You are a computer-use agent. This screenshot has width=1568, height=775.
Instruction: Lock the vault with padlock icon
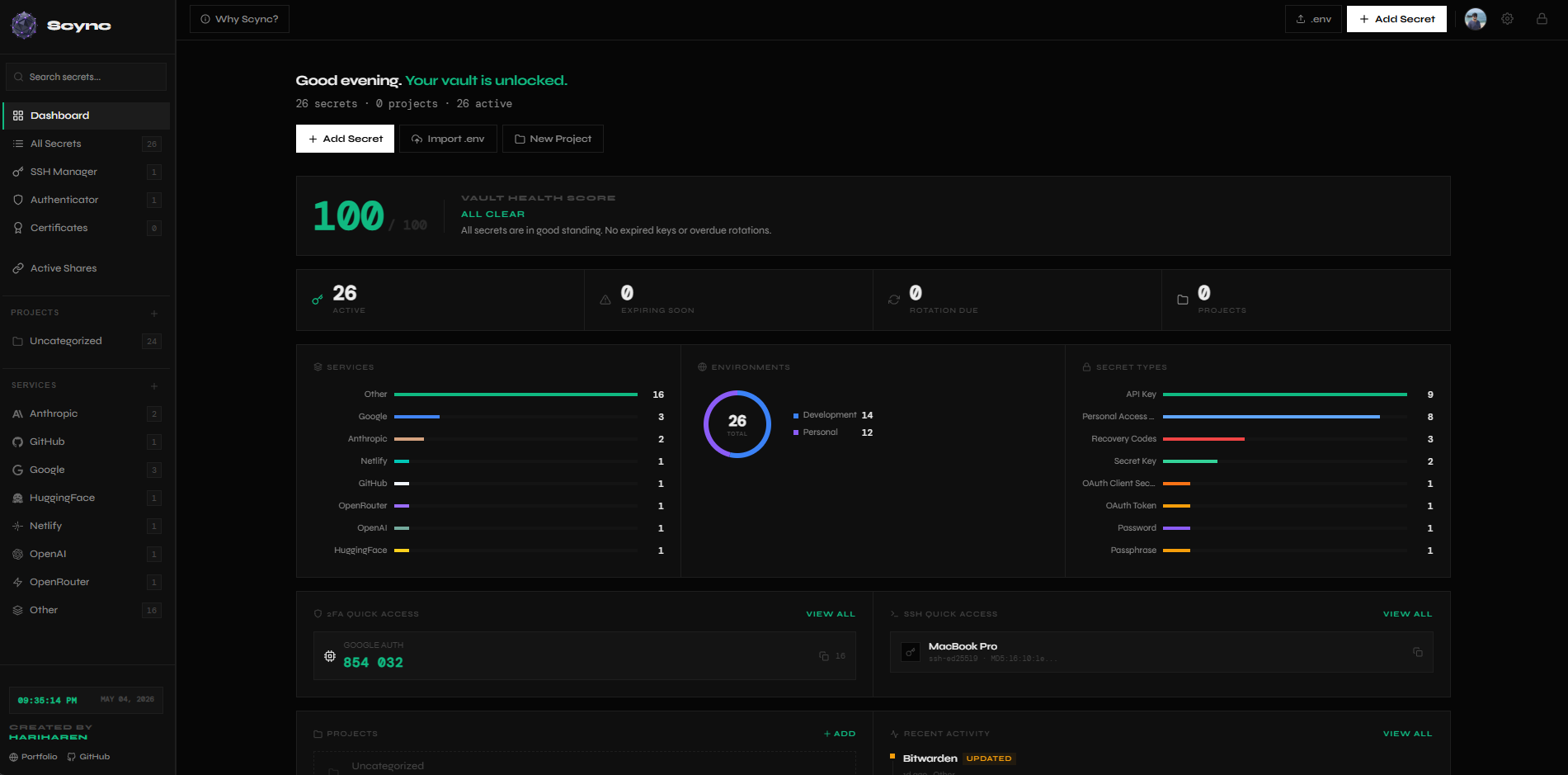[x=1542, y=19]
